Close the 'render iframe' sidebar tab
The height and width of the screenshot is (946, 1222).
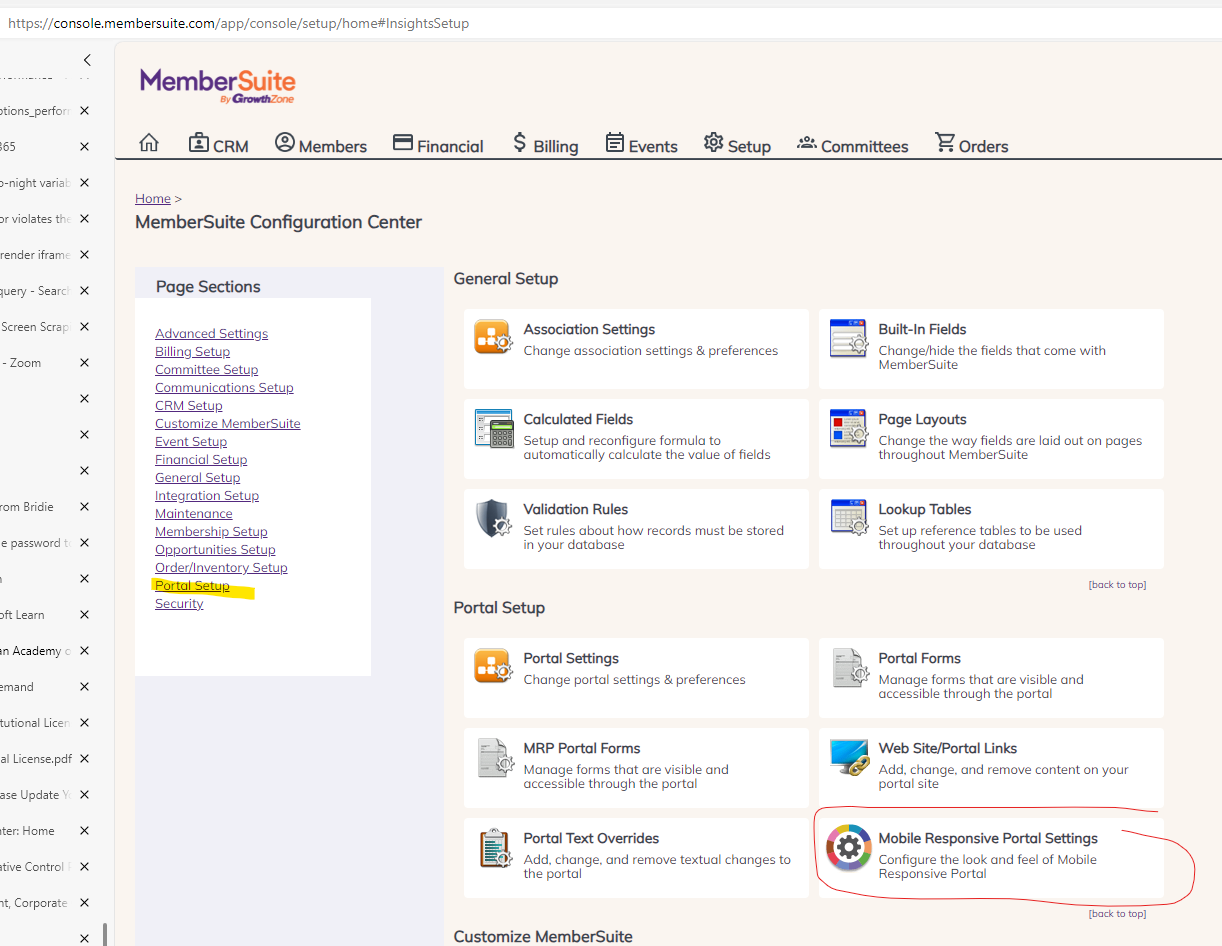85,255
